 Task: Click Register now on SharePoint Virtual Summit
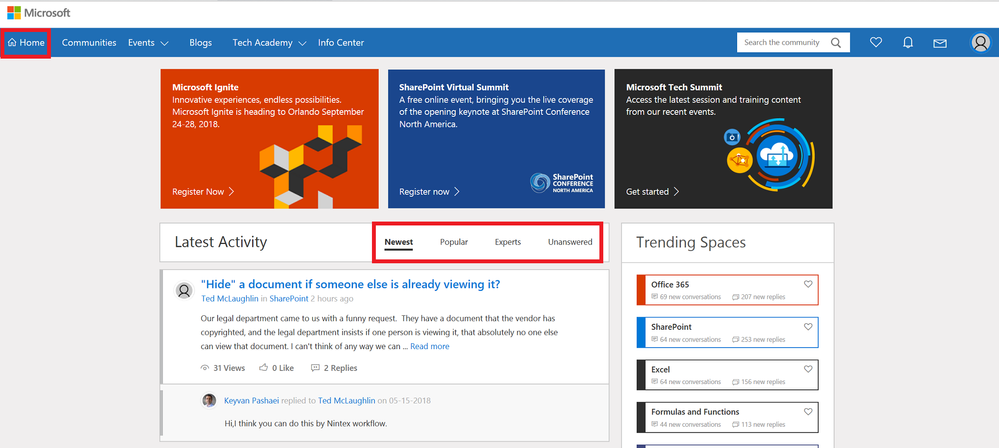pos(429,191)
